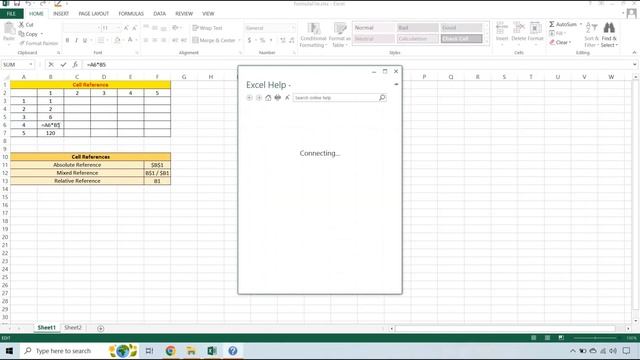Click Decrease Decimal icon
This screenshot has height=360, width=640.
pos(291,40)
